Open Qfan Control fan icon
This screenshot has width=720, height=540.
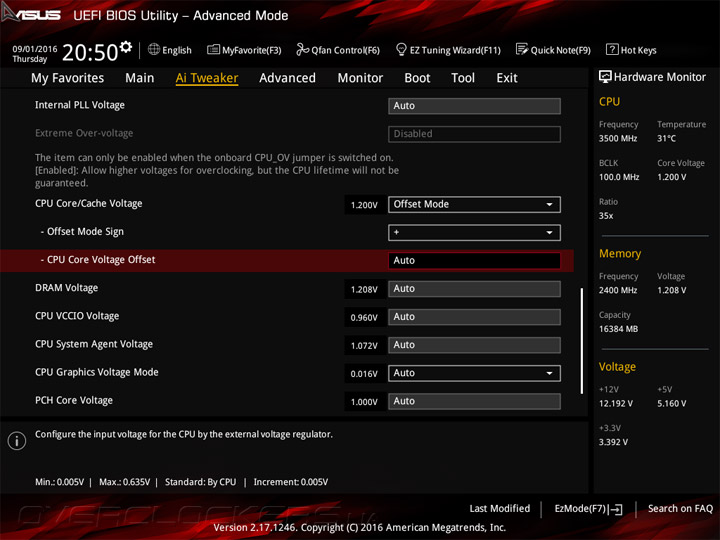[x=302, y=49]
